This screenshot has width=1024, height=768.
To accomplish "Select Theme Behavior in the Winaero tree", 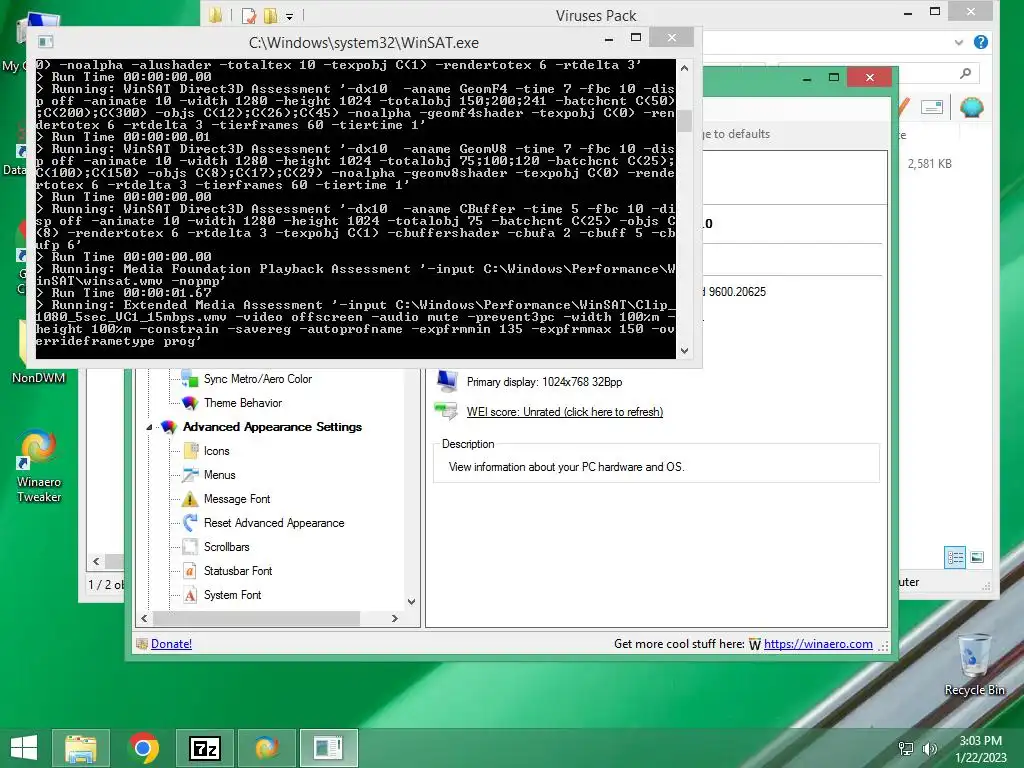I will [x=242, y=403].
